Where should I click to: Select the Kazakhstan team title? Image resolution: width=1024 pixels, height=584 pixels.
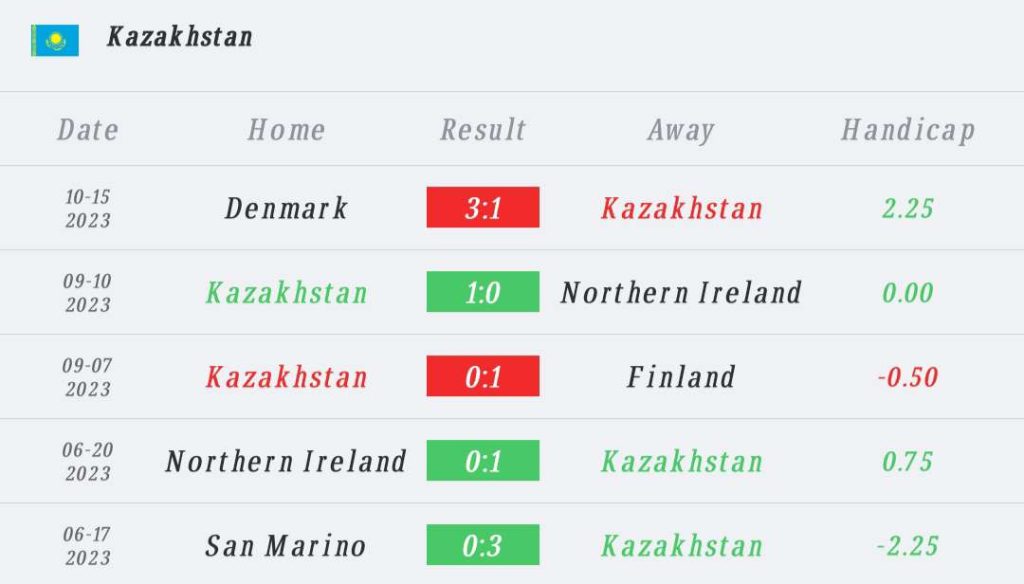point(180,37)
